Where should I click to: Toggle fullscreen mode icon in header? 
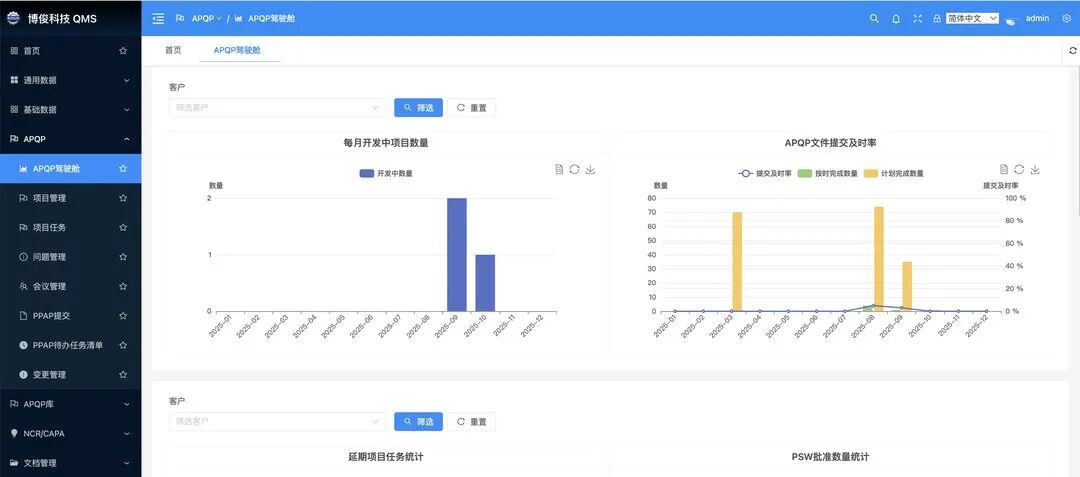[x=917, y=19]
